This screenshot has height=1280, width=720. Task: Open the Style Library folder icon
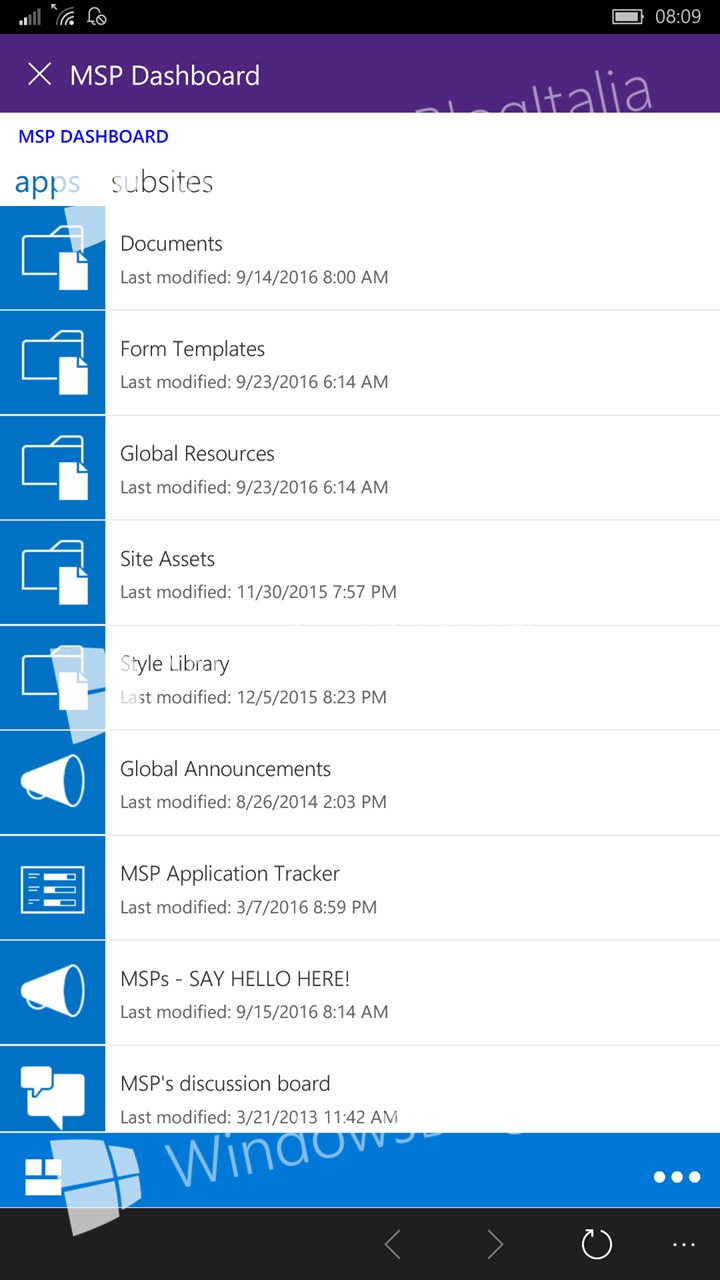(52, 678)
